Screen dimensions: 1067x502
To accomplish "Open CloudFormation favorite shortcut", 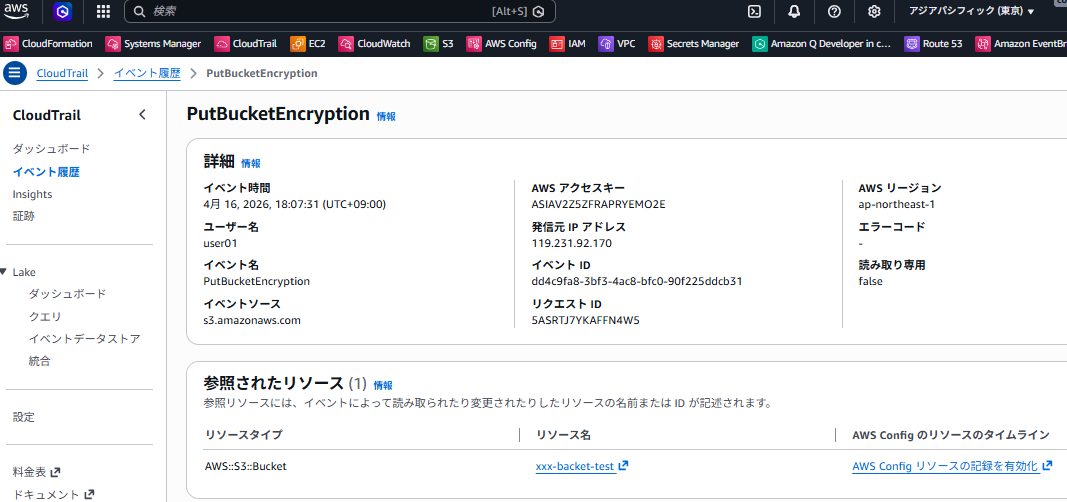I will pos(48,44).
